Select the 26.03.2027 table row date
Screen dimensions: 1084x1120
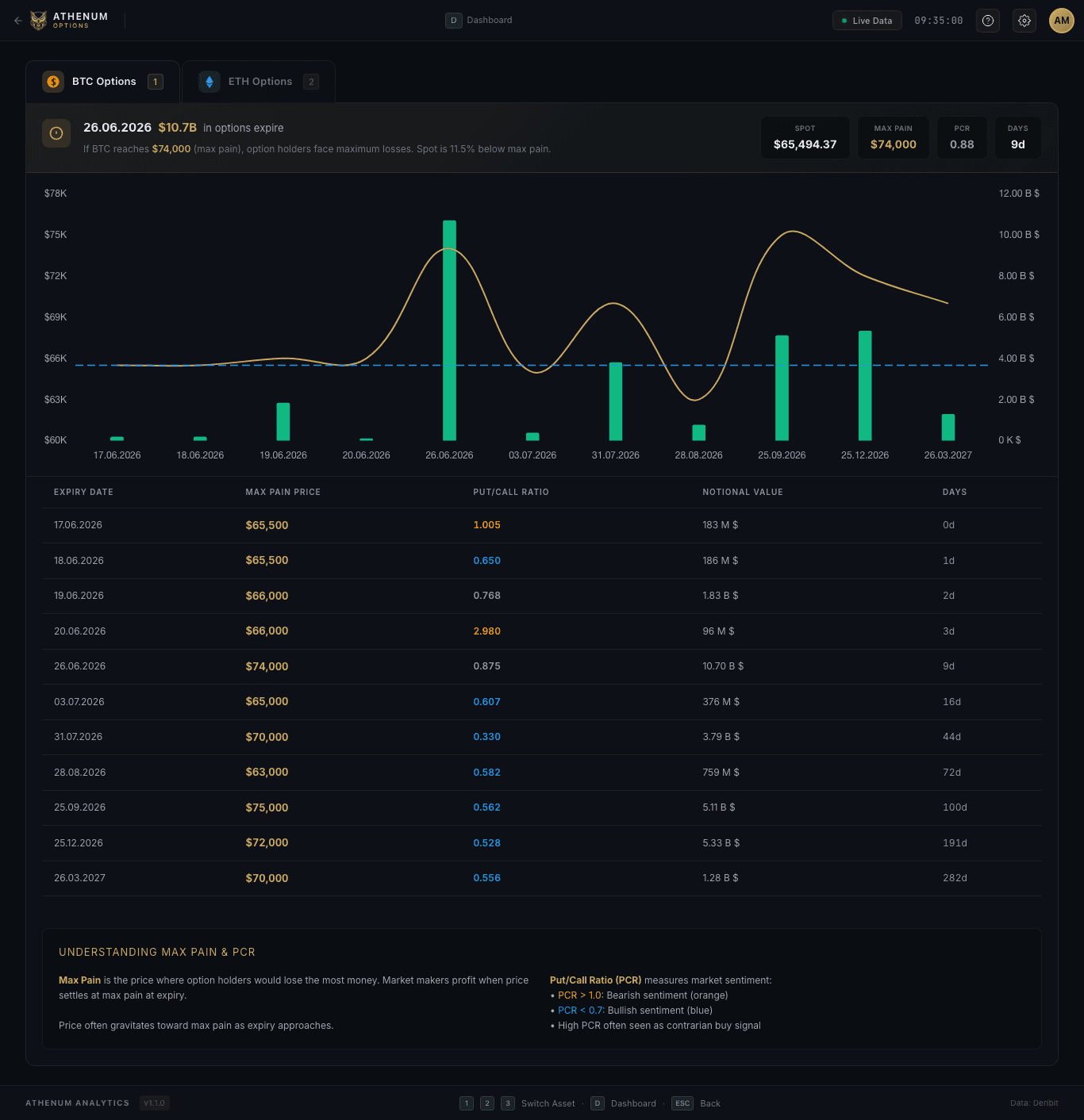tap(79, 878)
